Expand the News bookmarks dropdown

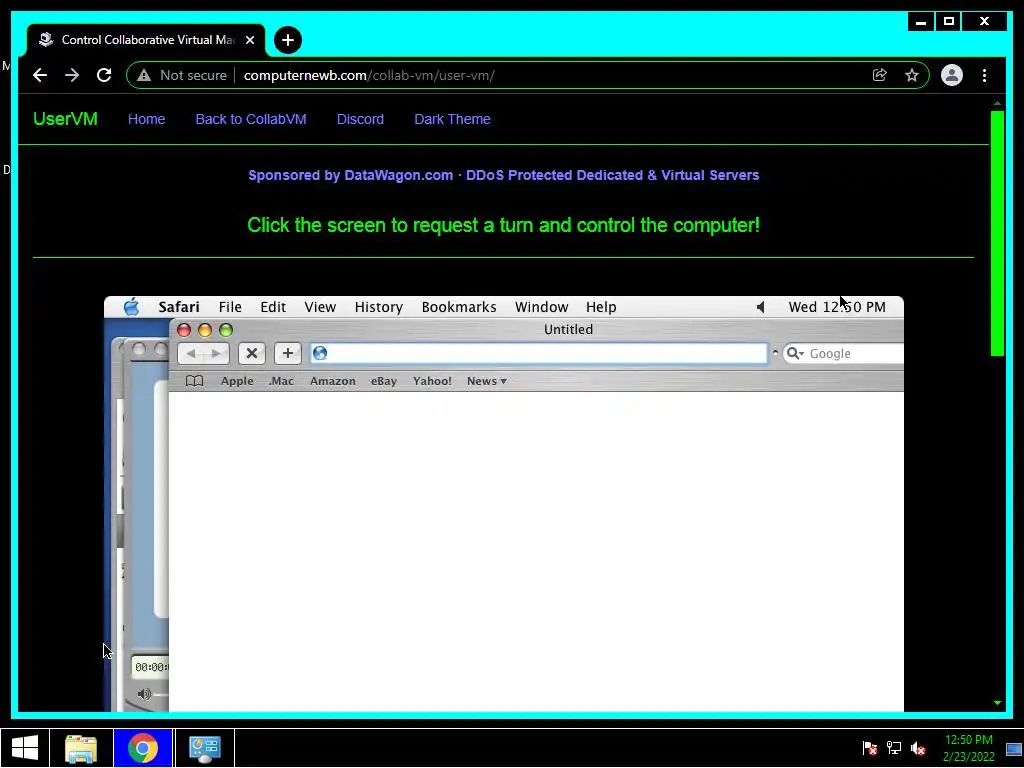click(487, 381)
